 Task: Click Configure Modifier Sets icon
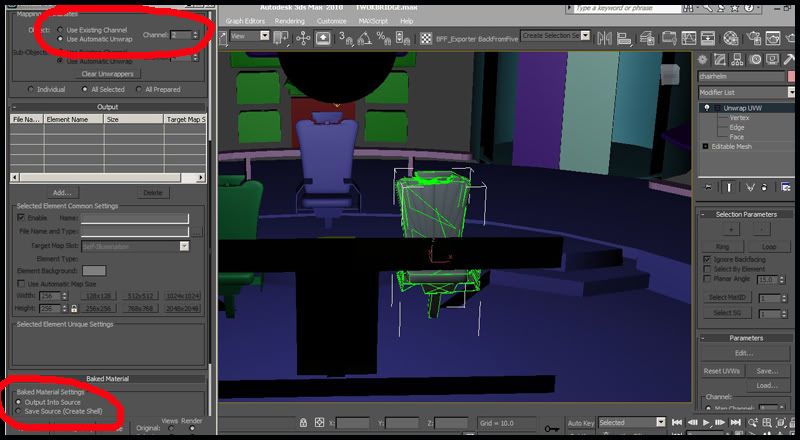pyautogui.click(x=785, y=187)
